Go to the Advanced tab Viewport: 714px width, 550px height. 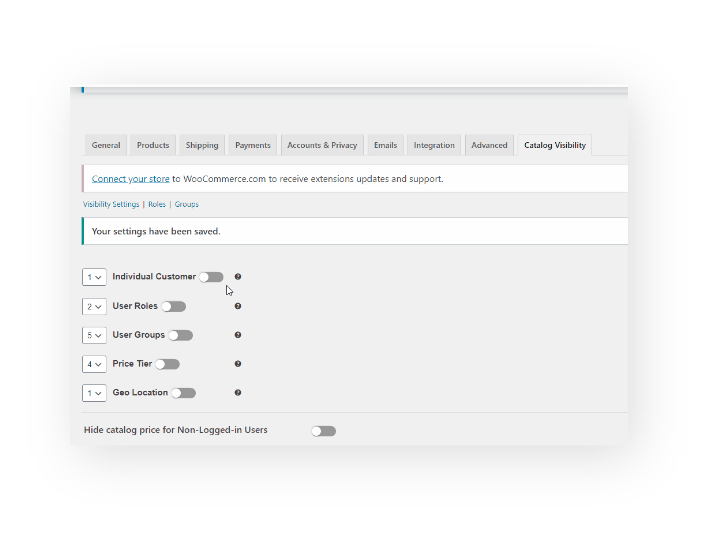point(489,145)
